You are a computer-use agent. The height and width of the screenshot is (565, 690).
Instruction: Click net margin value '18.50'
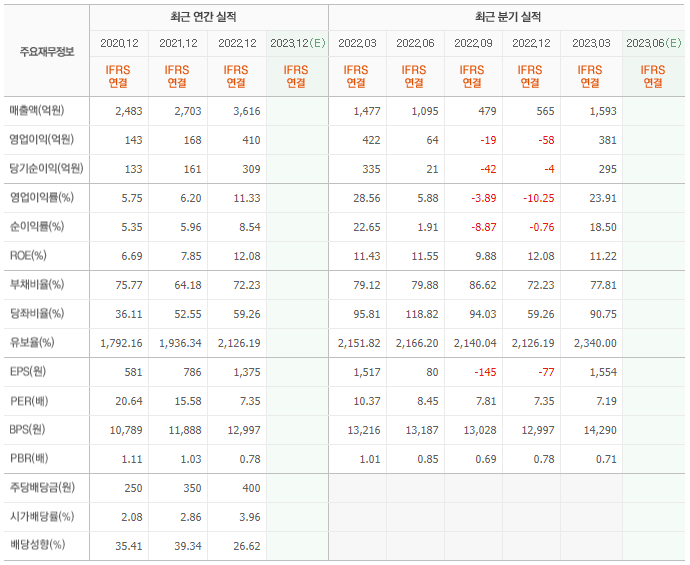[603, 227]
